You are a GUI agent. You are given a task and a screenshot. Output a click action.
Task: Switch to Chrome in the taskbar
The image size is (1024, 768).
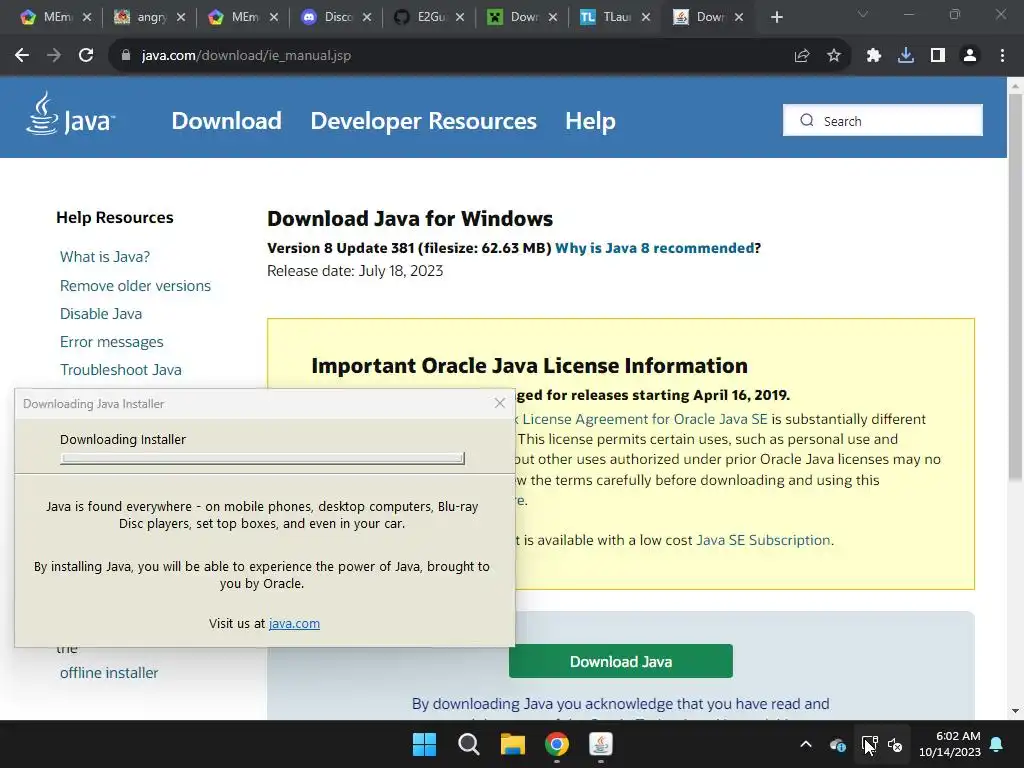point(557,744)
